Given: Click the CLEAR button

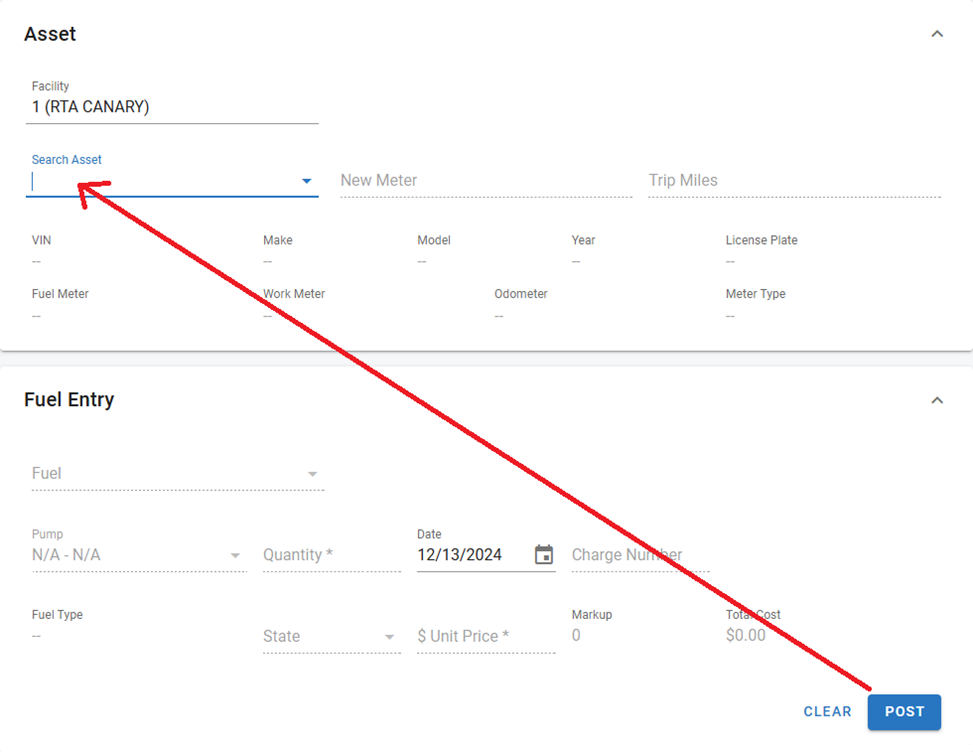Looking at the screenshot, I should 827,712.
